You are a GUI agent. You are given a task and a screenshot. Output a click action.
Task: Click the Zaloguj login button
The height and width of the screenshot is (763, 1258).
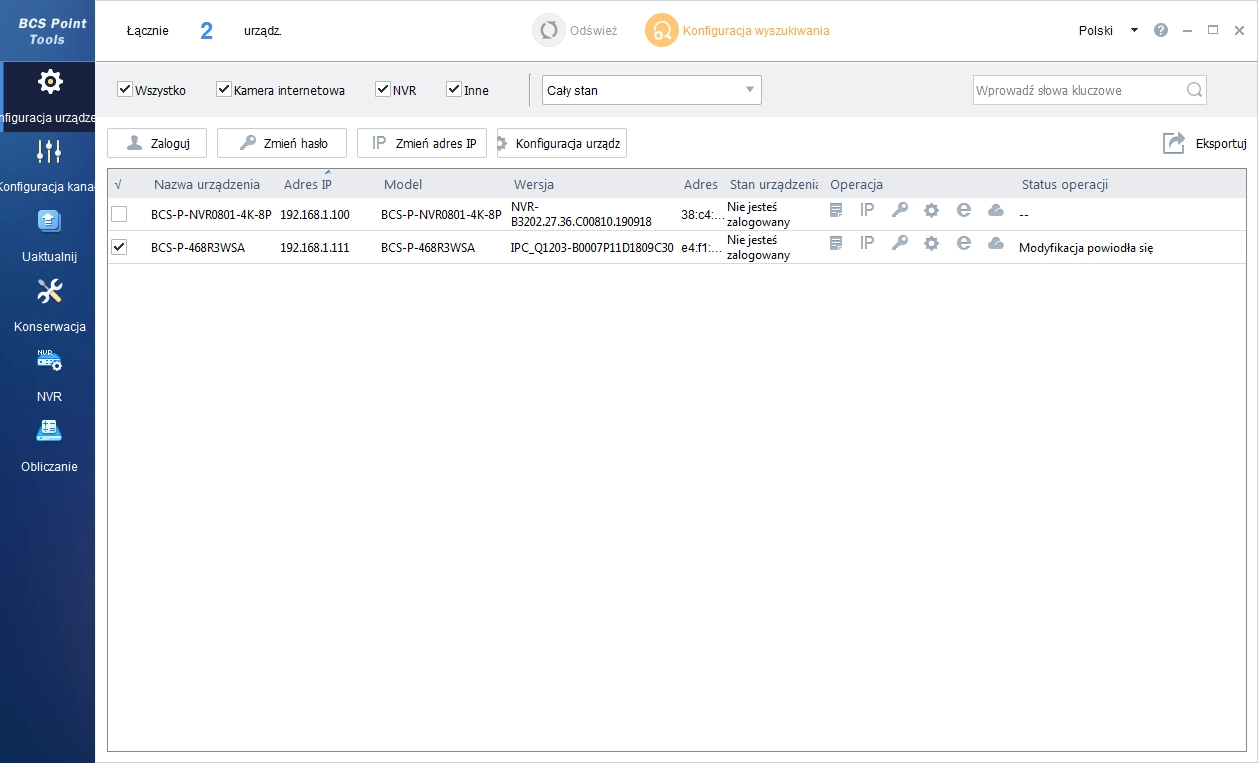click(157, 143)
